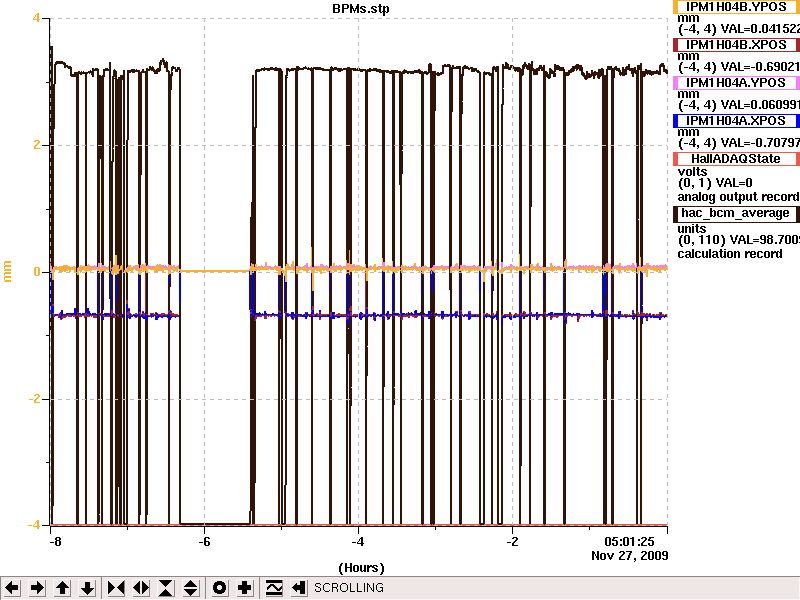
Task: Click the VAL=98.700 readout for hac_bcm_average
Action: click(x=765, y=240)
